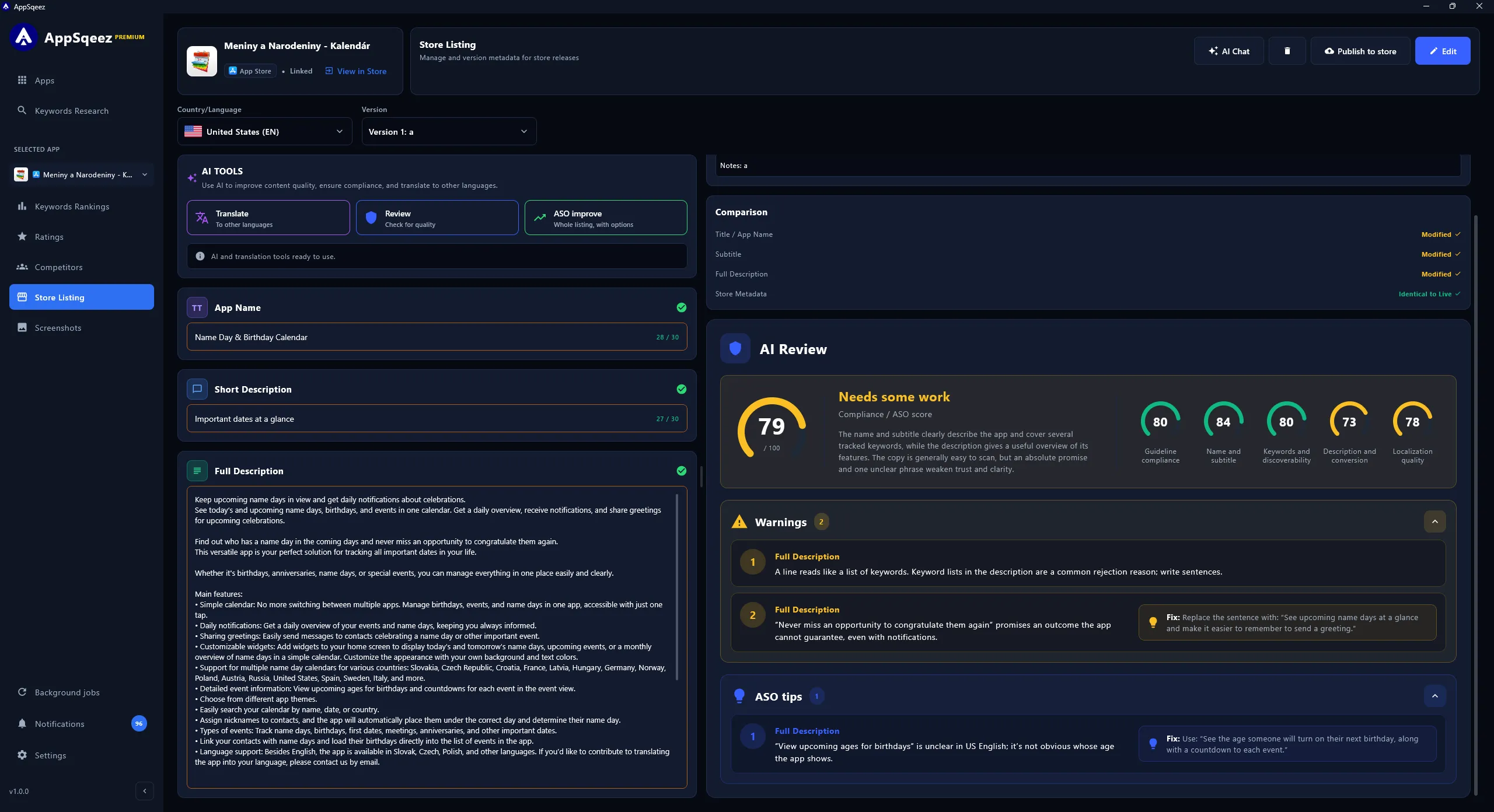Click the App Name field

(437, 337)
